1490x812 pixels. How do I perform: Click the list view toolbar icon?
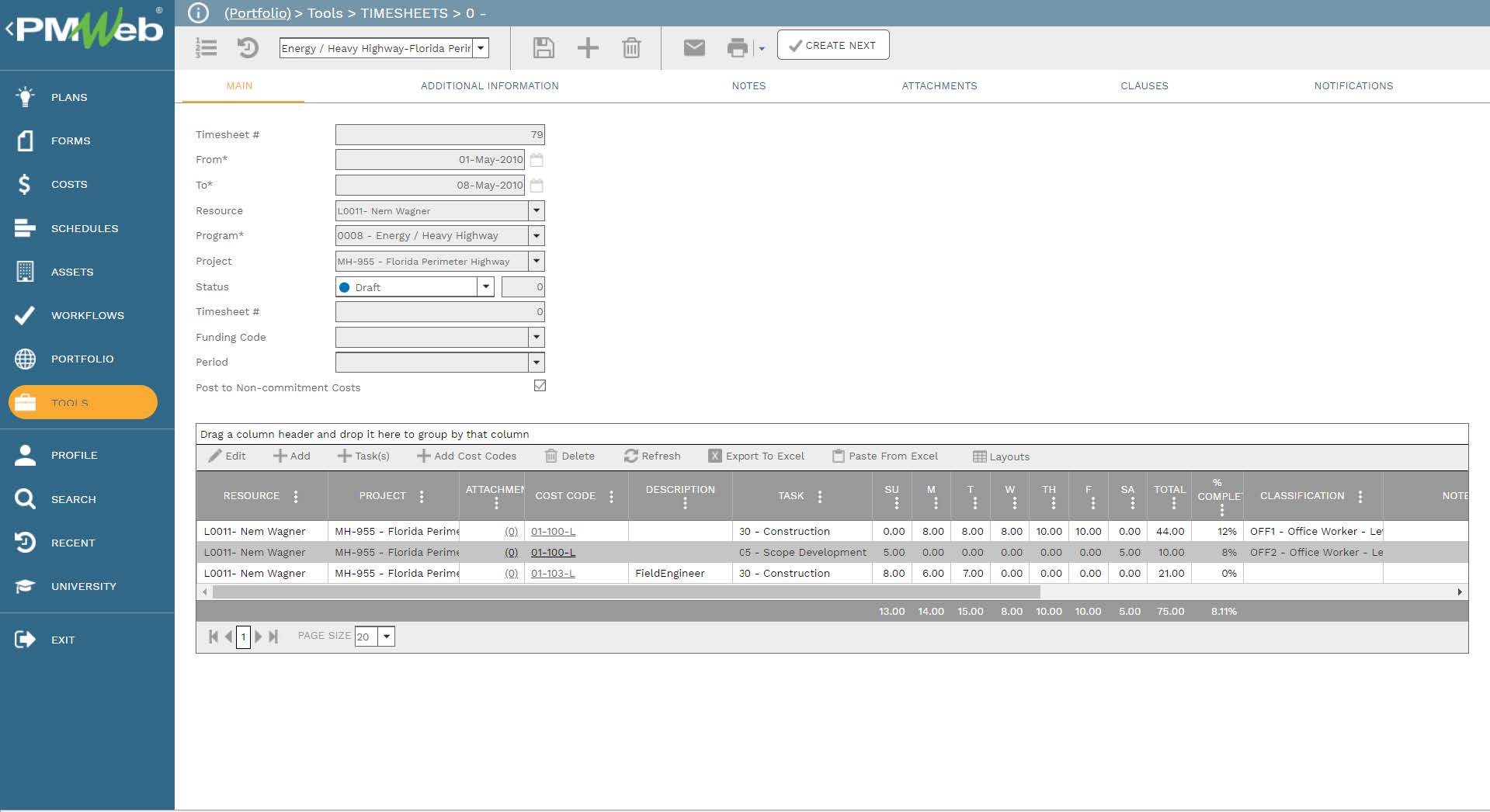(x=206, y=48)
